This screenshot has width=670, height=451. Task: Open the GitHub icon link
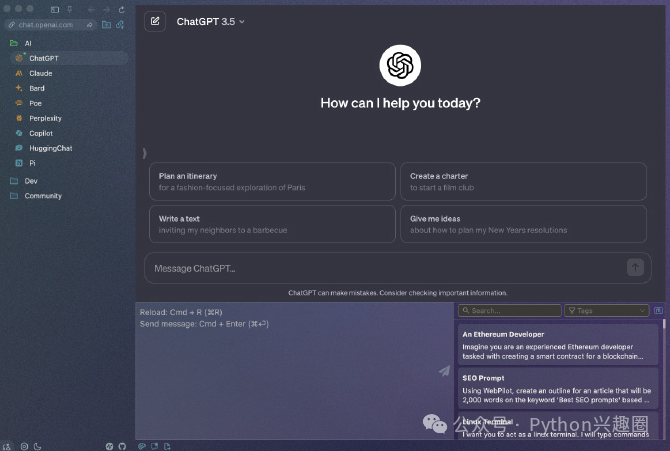pos(122,446)
